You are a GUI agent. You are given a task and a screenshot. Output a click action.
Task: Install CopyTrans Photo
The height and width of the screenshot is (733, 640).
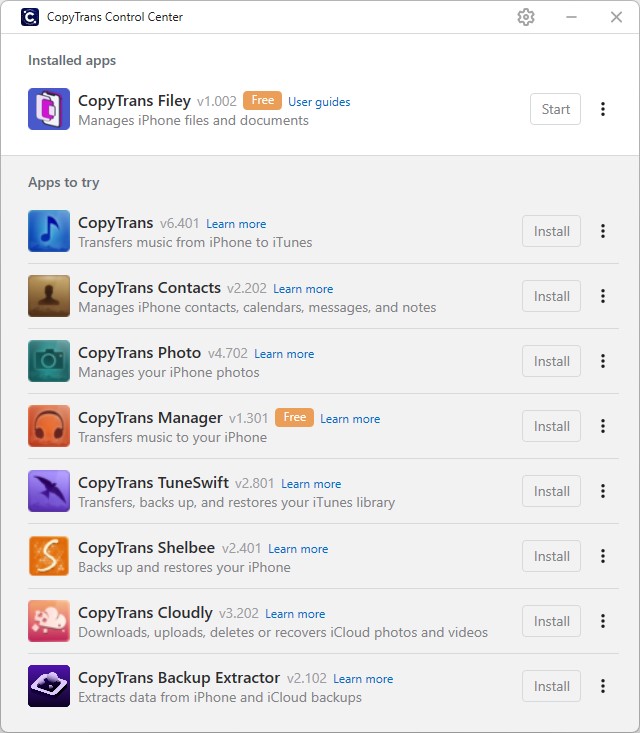tap(552, 361)
